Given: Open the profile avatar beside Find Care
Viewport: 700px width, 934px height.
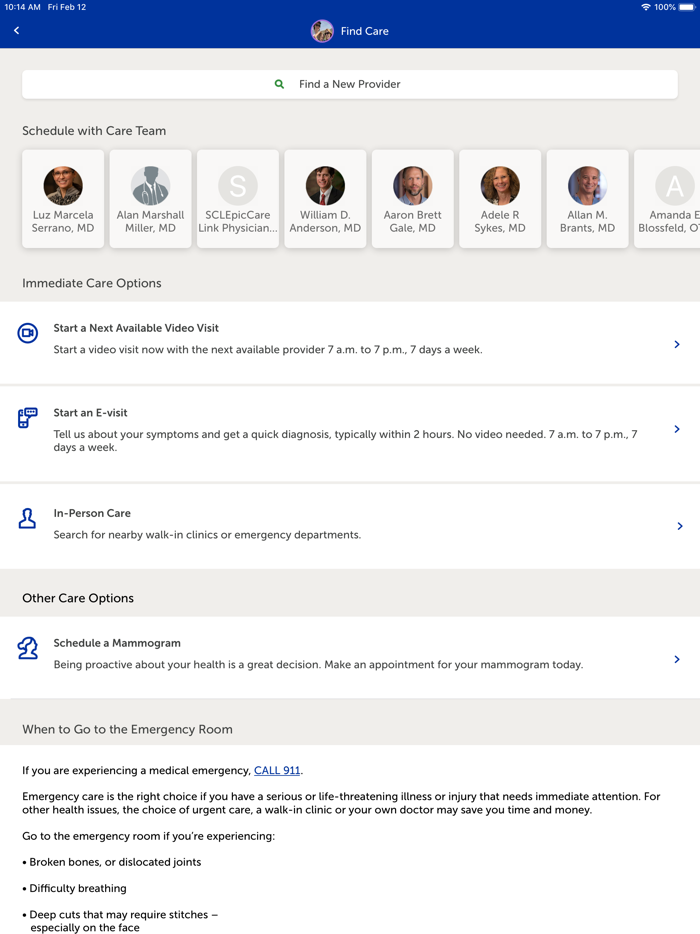Looking at the screenshot, I should click(322, 31).
